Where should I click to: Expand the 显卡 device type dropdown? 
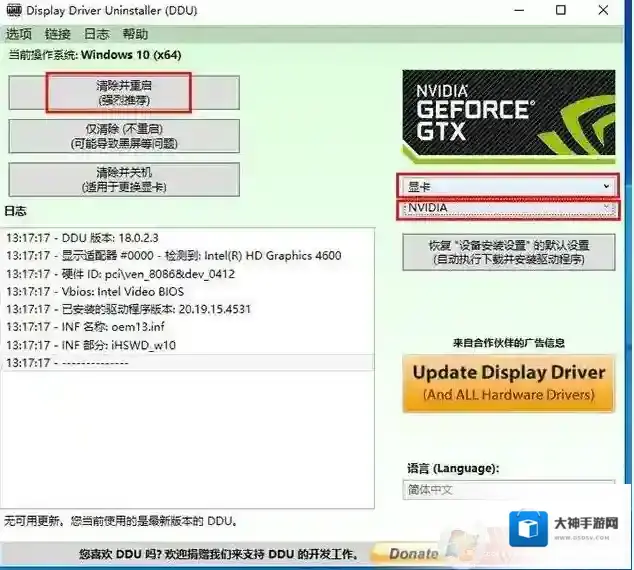(x=508, y=186)
